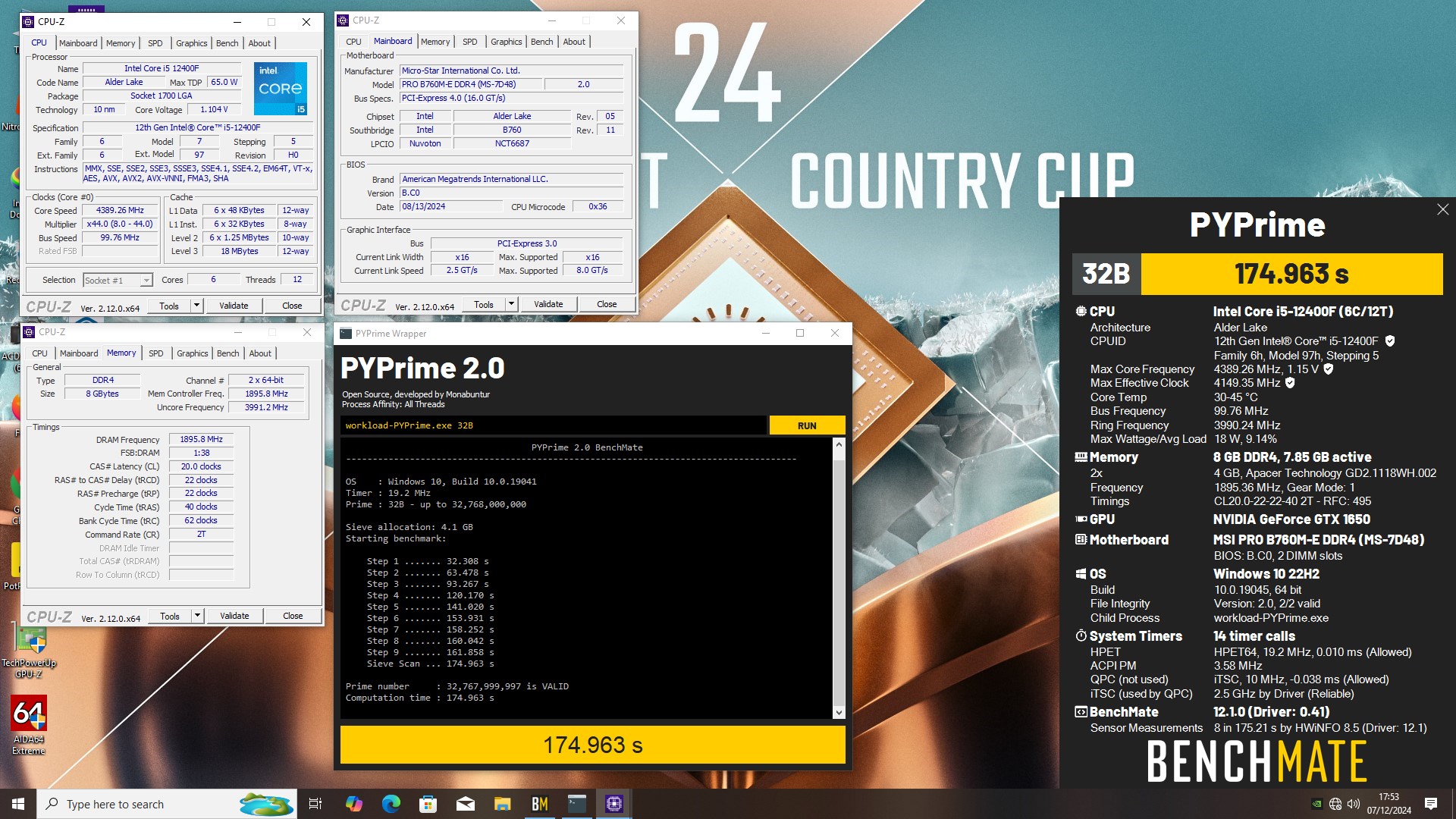Open Task View in the taskbar

click(315, 804)
